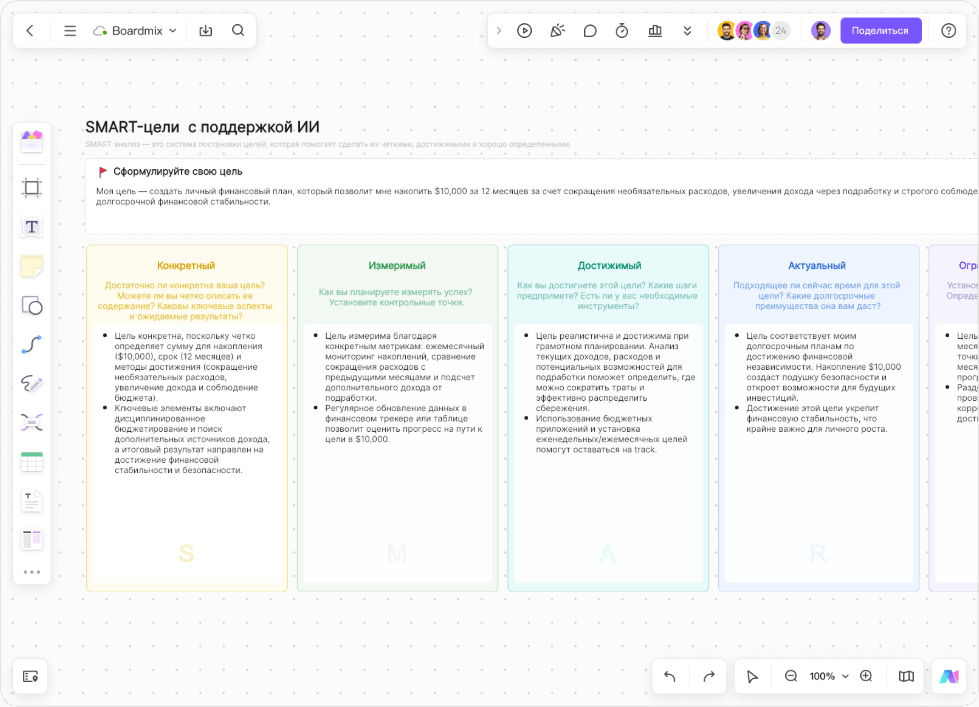Click the Подходящее ли сейчас время question
Viewport: 979px width, 707px height.
817,295
